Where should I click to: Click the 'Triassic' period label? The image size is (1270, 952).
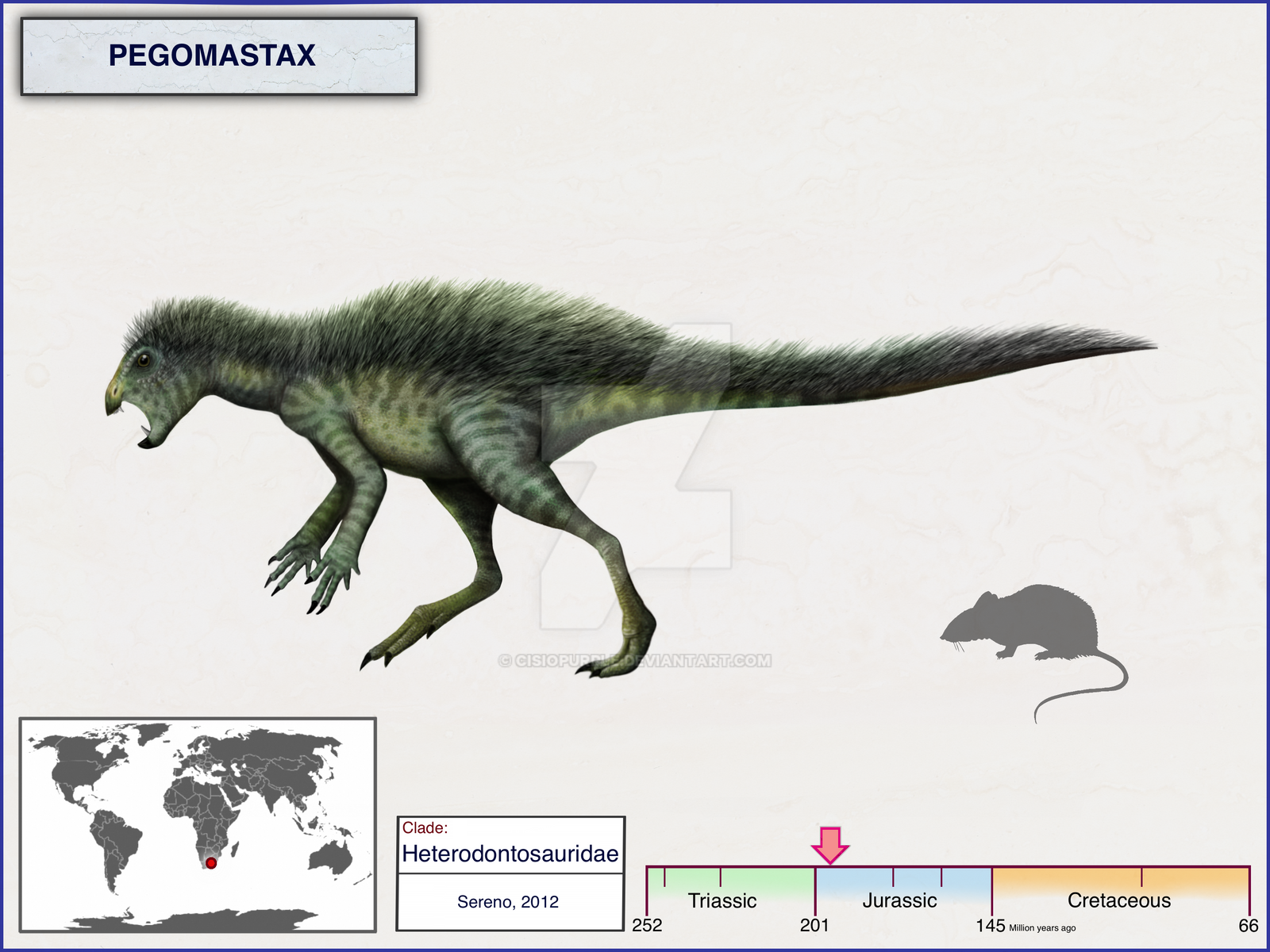coord(722,900)
